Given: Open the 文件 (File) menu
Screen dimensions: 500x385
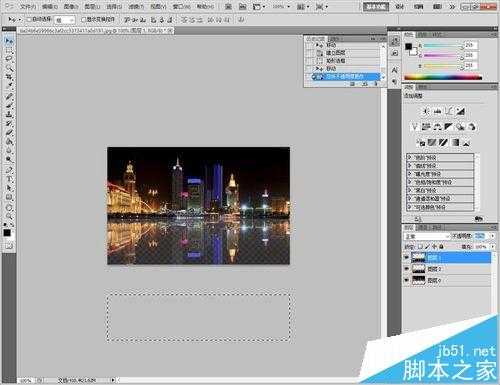Looking at the screenshot, I should click(x=28, y=6).
